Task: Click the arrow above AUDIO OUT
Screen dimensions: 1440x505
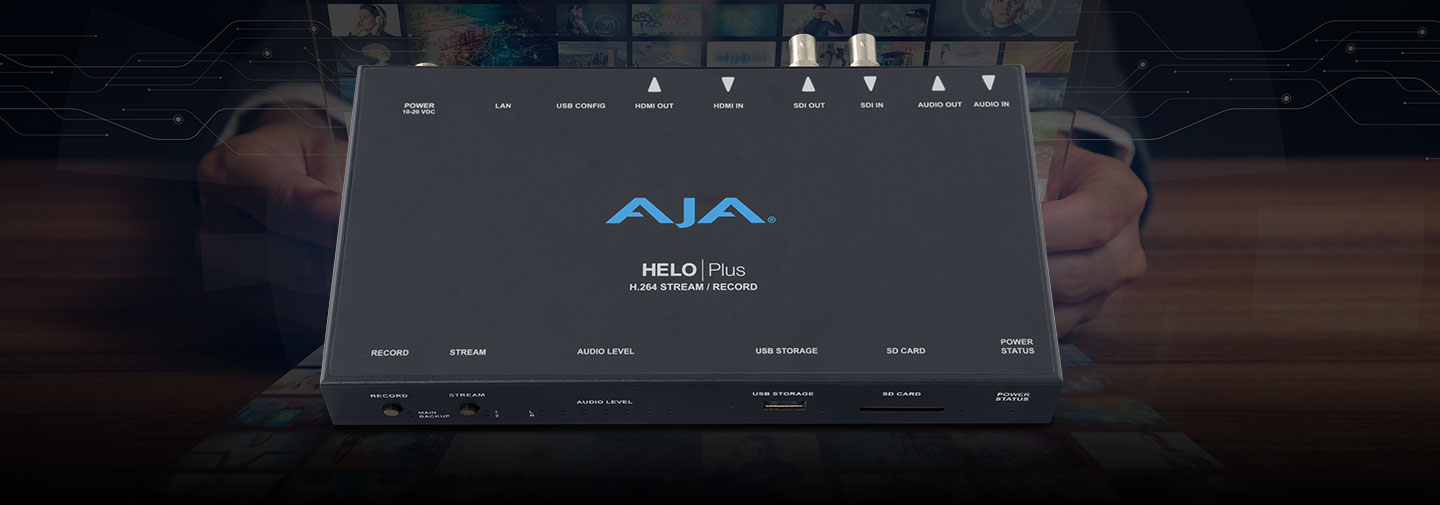Action: pyautogui.click(x=938, y=84)
